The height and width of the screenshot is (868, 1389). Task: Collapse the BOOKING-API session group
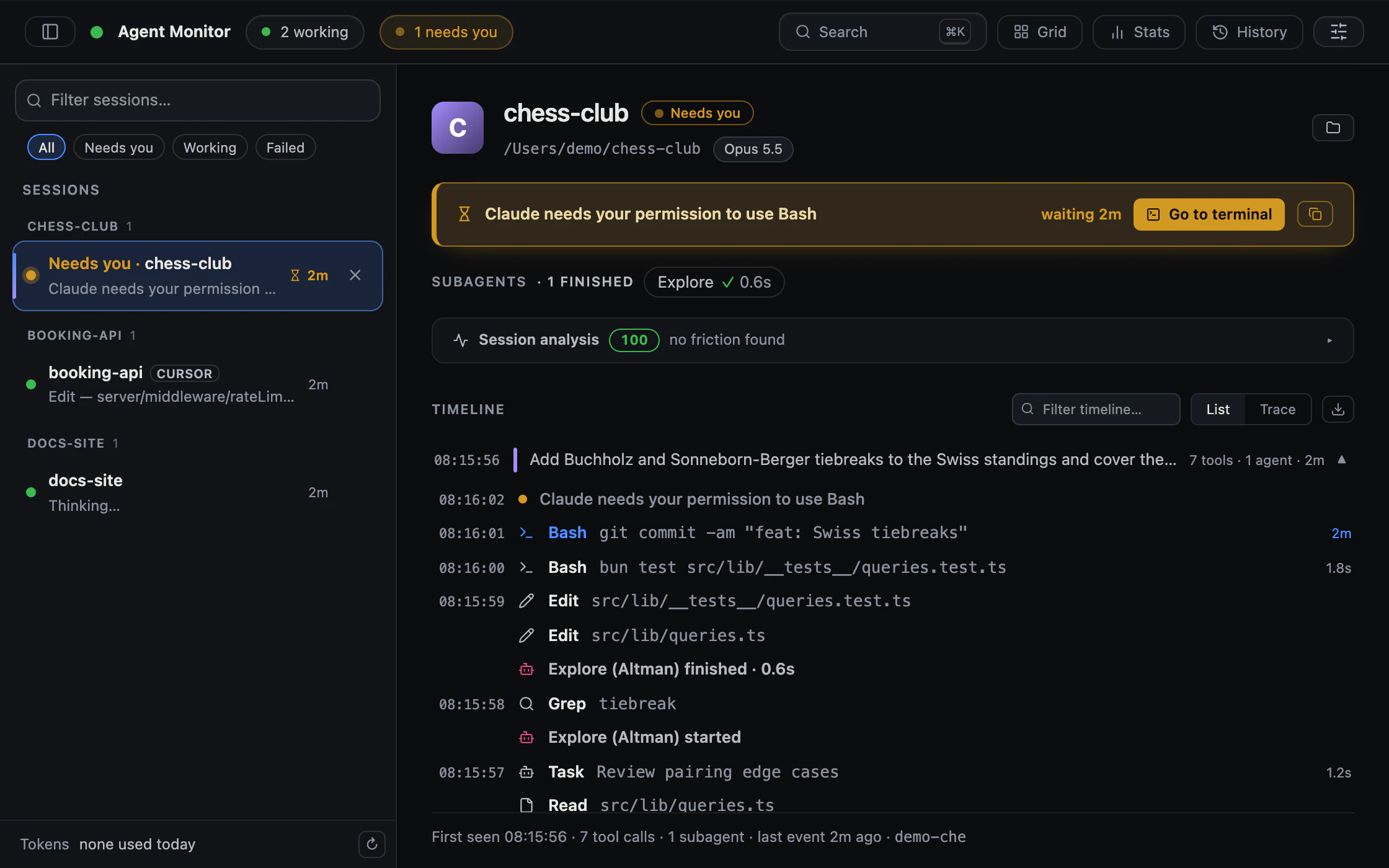click(81, 335)
